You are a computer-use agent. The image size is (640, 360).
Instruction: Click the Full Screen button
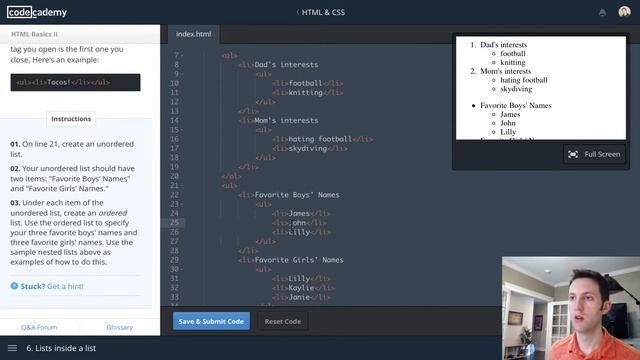click(594, 154)
